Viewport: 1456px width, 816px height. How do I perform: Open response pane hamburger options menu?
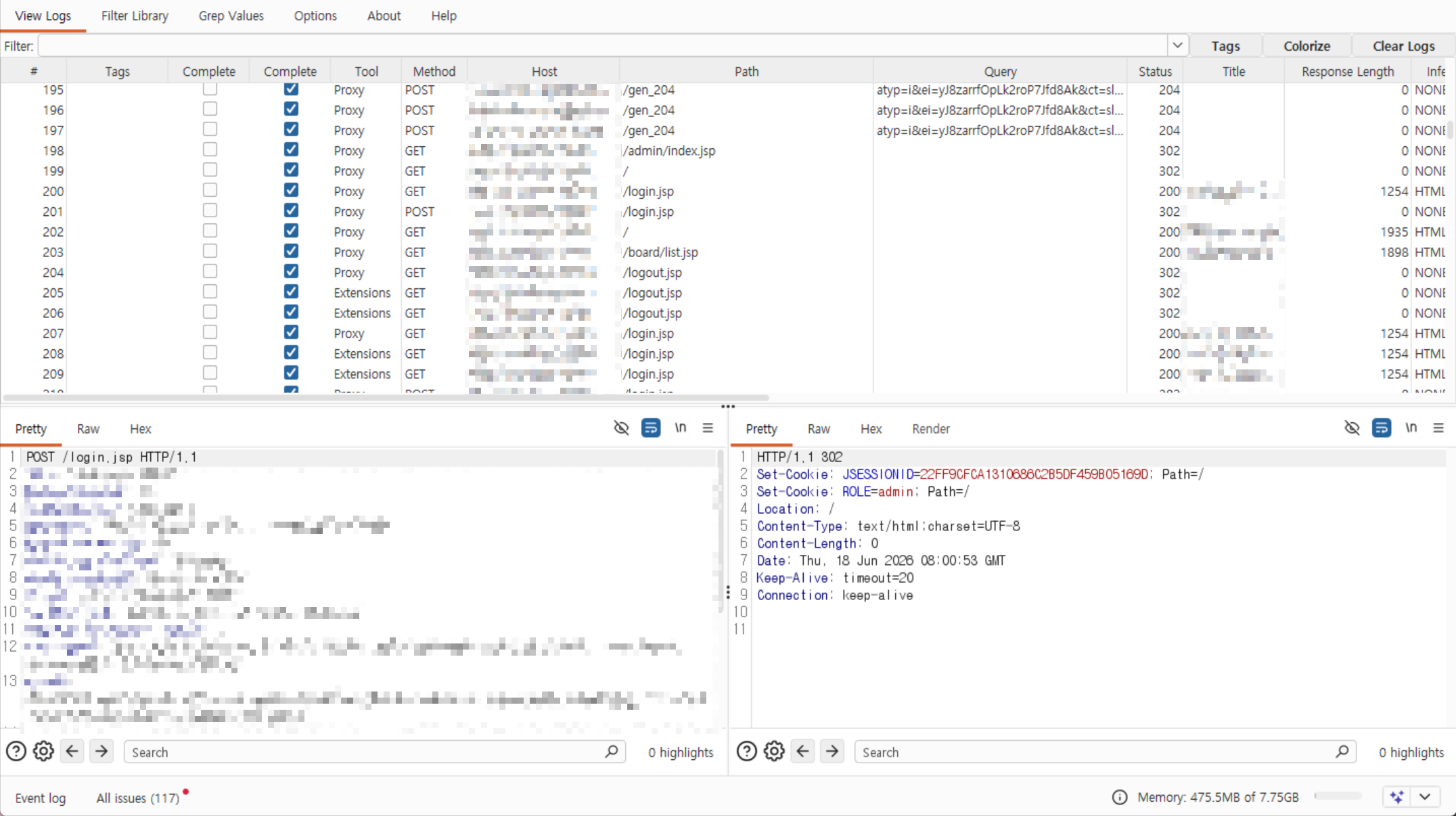pos(1438,428)
